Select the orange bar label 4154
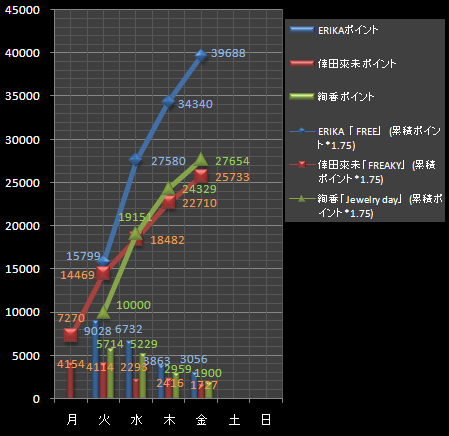 pyautogui.click(x=71, y=364)
